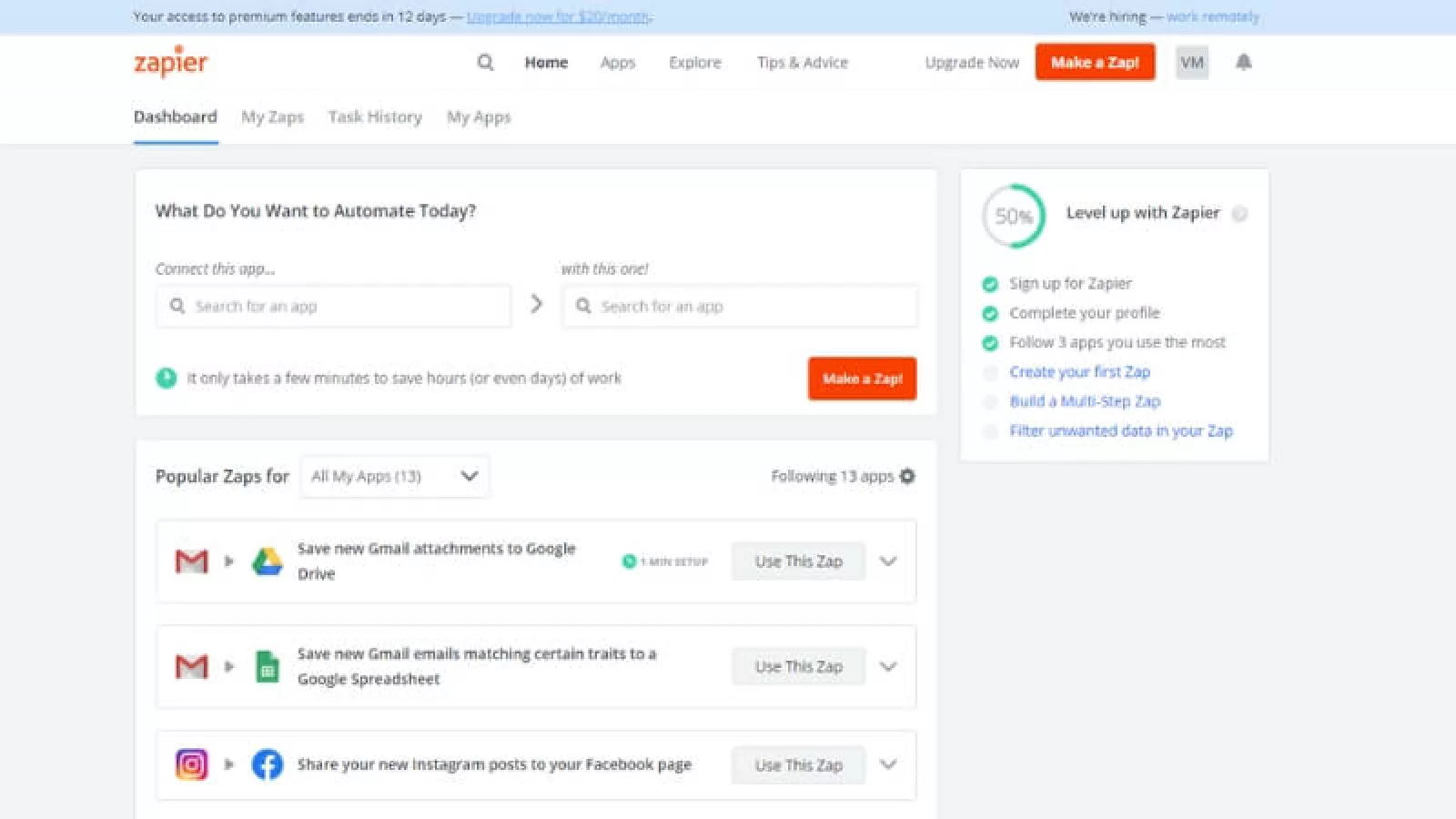The width and height of the screenshot is (1456, 819).
Task: Expand the Gmail to Google Drive zap details
Action: [x=888, y=561]
